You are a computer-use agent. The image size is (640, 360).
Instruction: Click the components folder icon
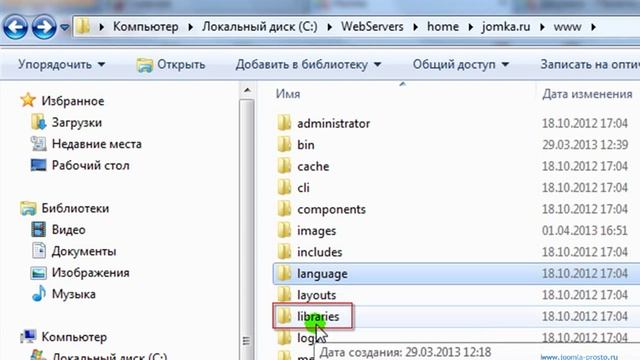(x=284, y=209)
